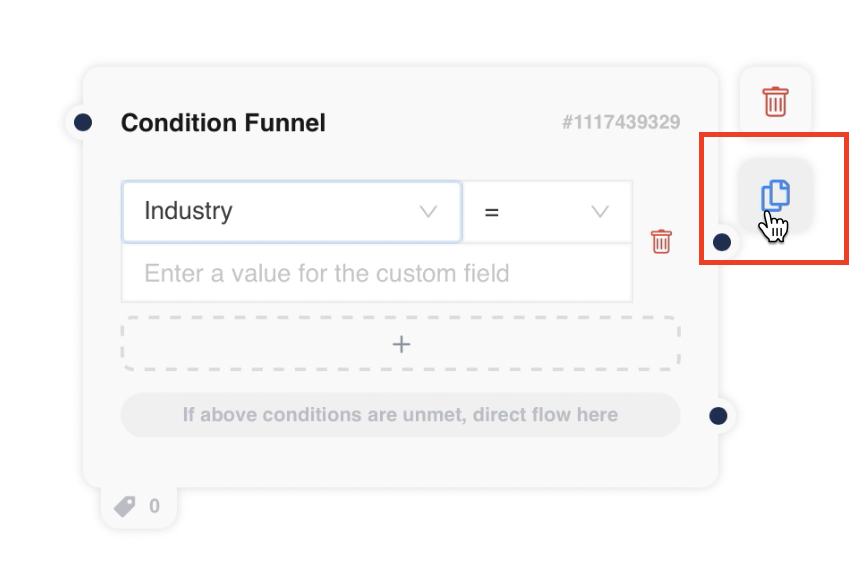Click the word Industry in the selector
Viewport: 866px width, 586px height.
[188, 211]
